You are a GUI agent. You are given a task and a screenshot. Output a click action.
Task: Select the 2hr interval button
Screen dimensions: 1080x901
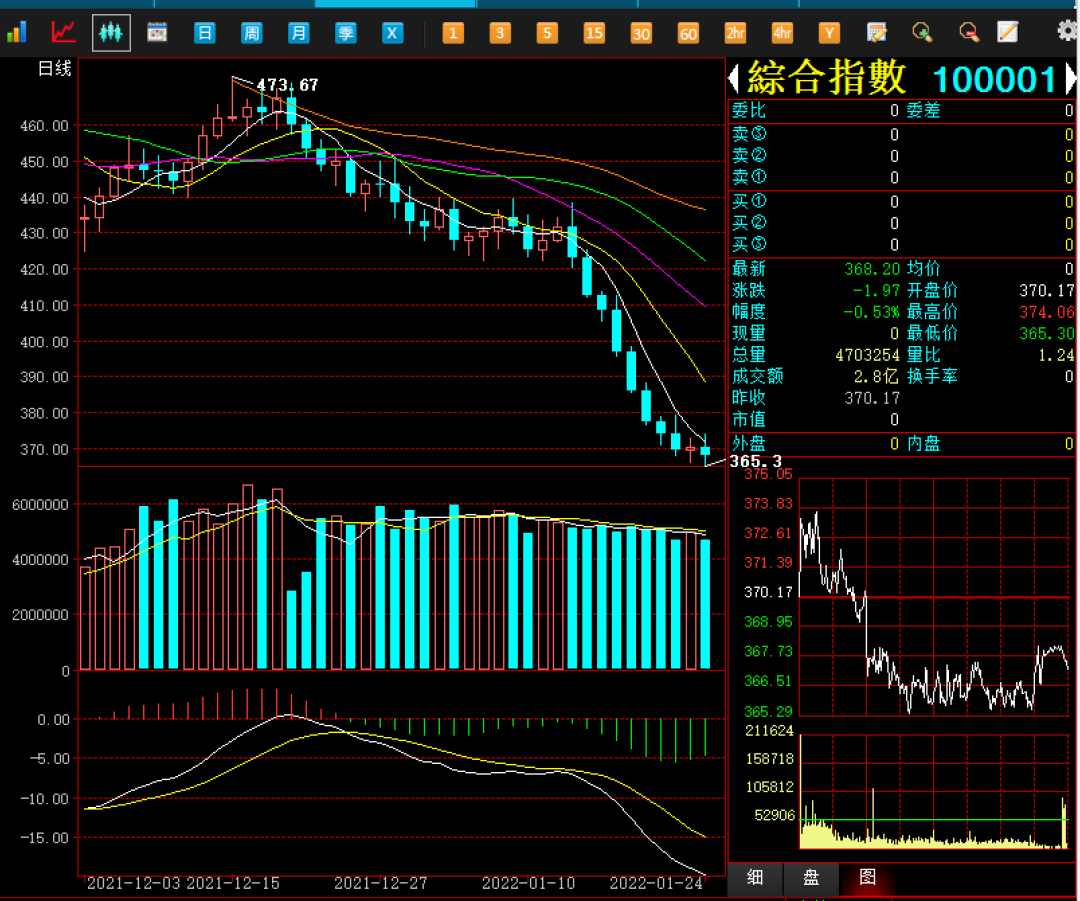pos(735,32)
